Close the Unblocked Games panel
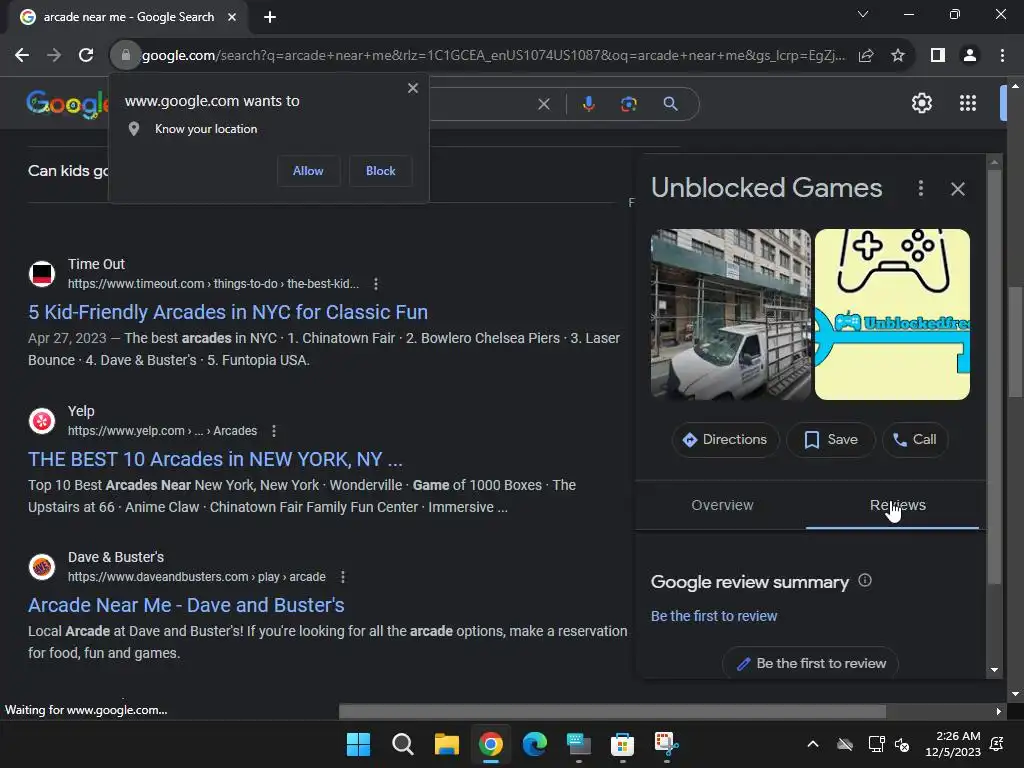Image resolution: width=1024 pixels, height=768 pixels. click(957, 189)
